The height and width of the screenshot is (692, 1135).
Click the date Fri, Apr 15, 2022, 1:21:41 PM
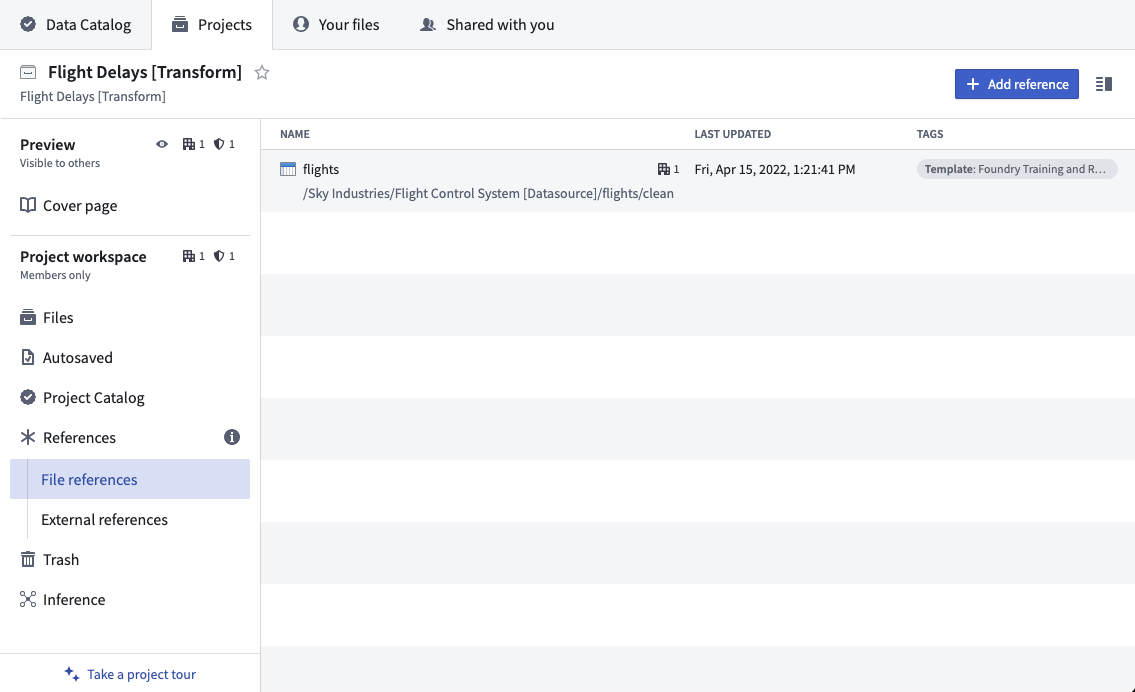[x=775, y=169]
